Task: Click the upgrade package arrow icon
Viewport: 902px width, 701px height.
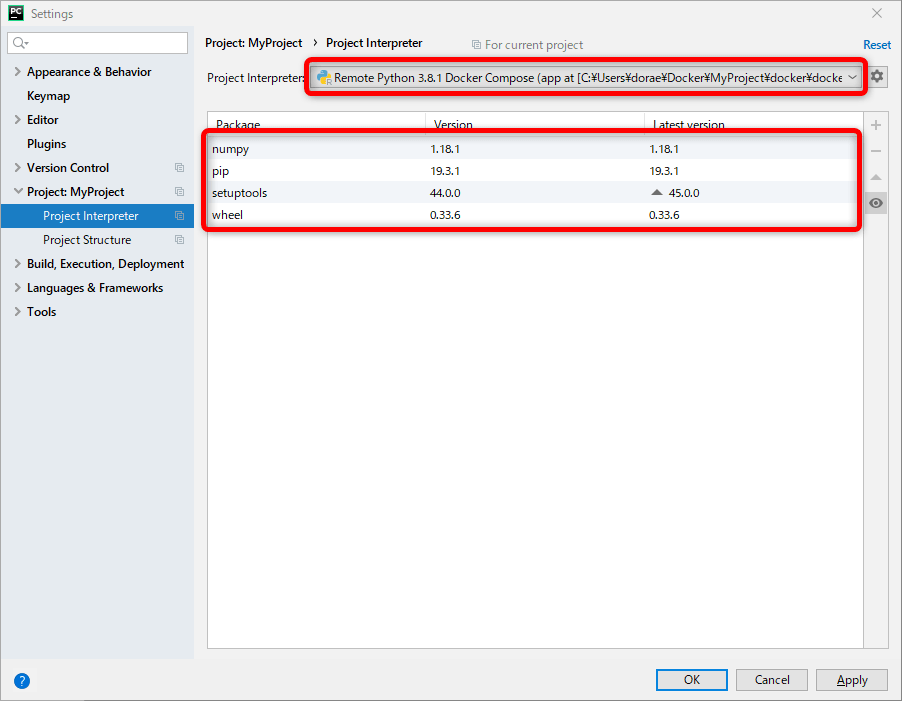Action: pos(876,177)
